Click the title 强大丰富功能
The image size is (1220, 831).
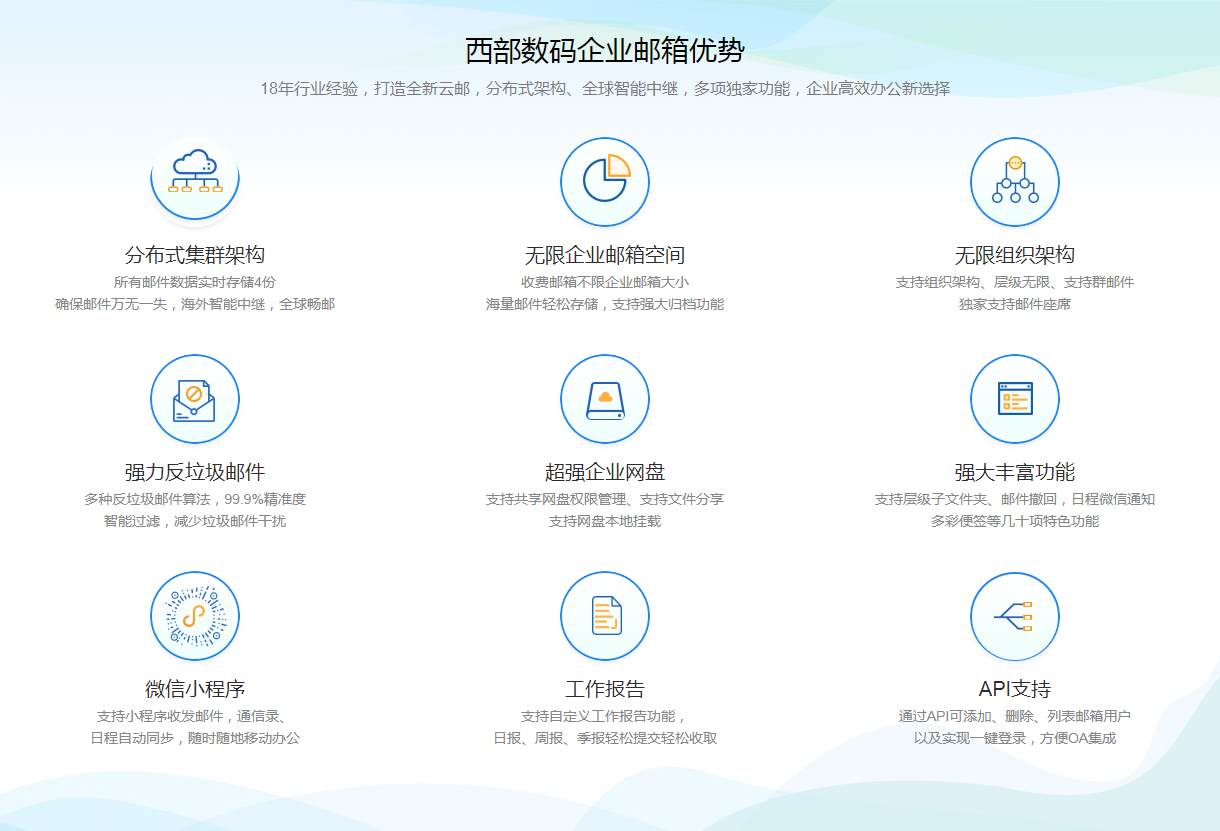pyautogui.click(x=1015, y=472)
